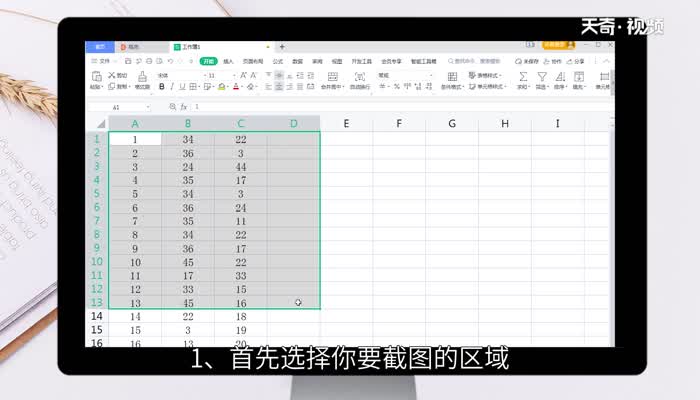Open the Data ribbon tab

[297, 61]
